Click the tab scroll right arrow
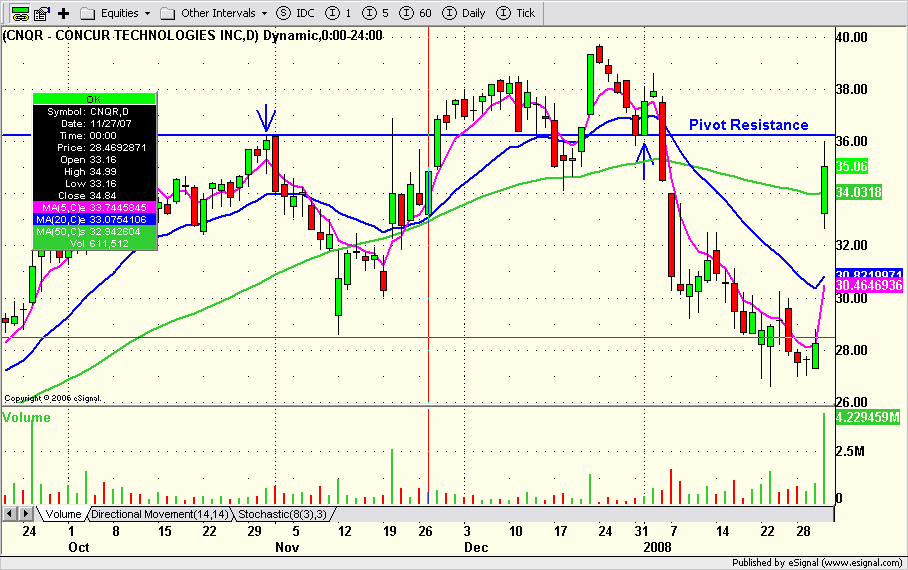This screenshot has width=908, height=570. [25, 513]
